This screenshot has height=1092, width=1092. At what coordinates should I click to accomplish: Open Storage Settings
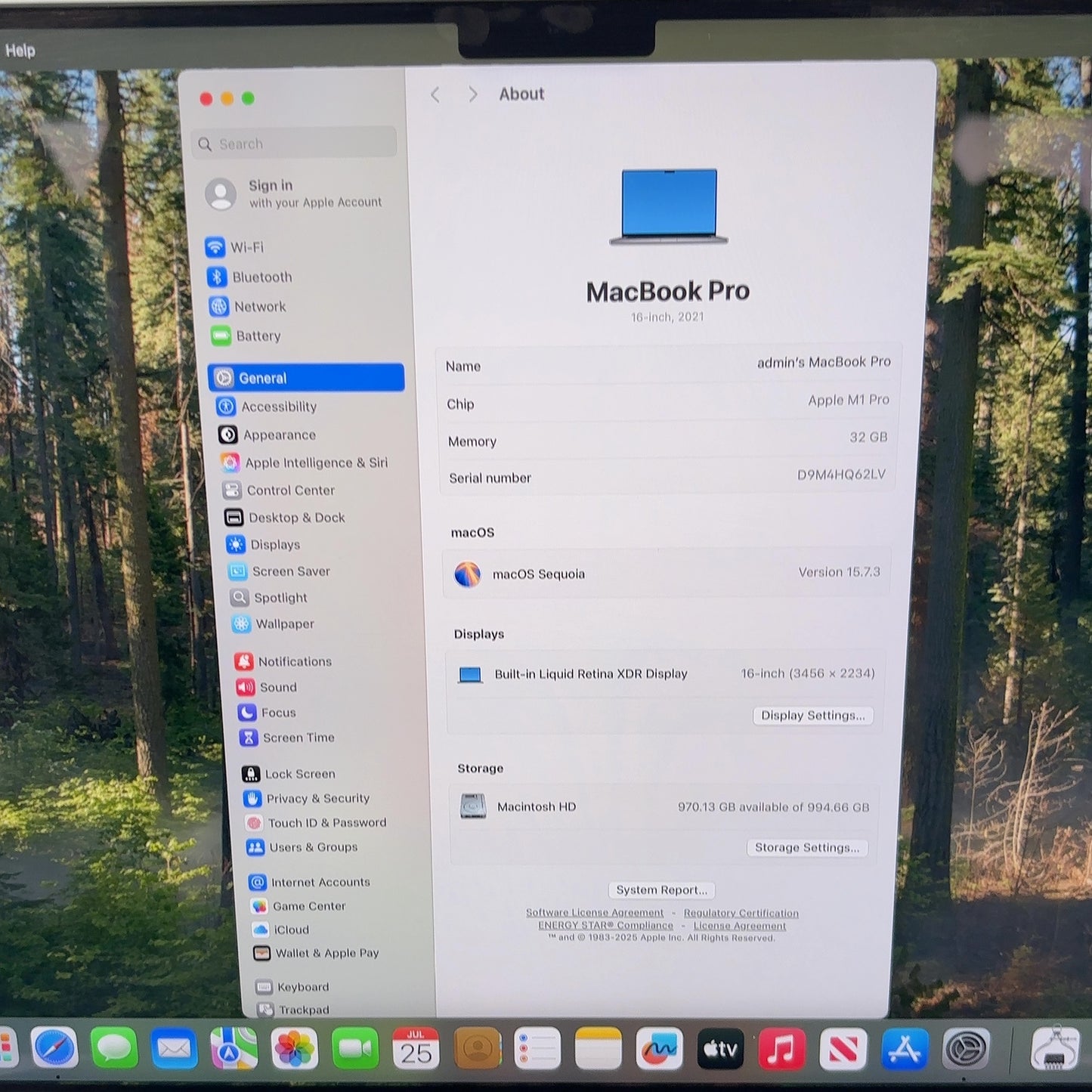(807, 848)
